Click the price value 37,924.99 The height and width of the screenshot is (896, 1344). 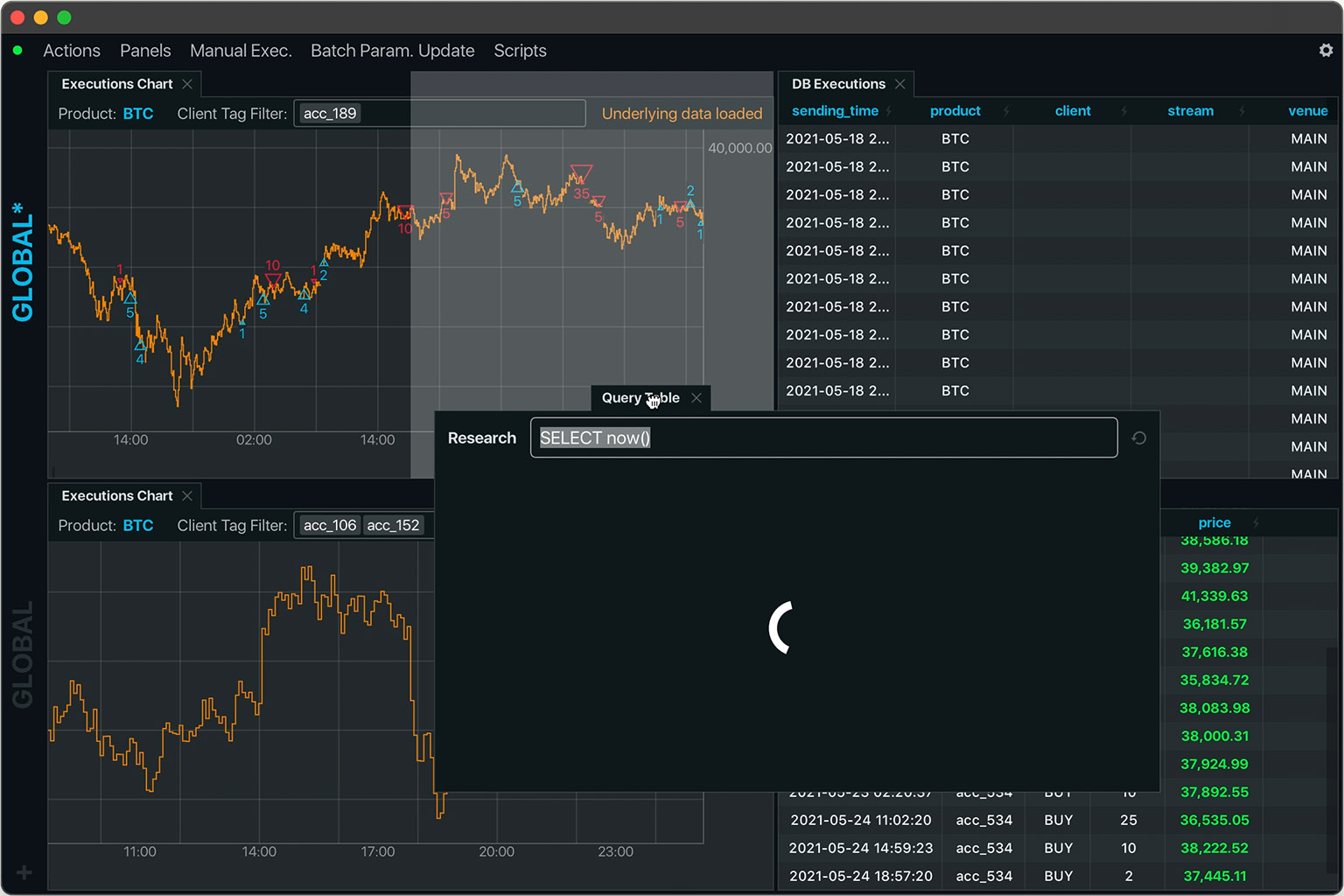pyautogui.click(x=1214, y=764)
